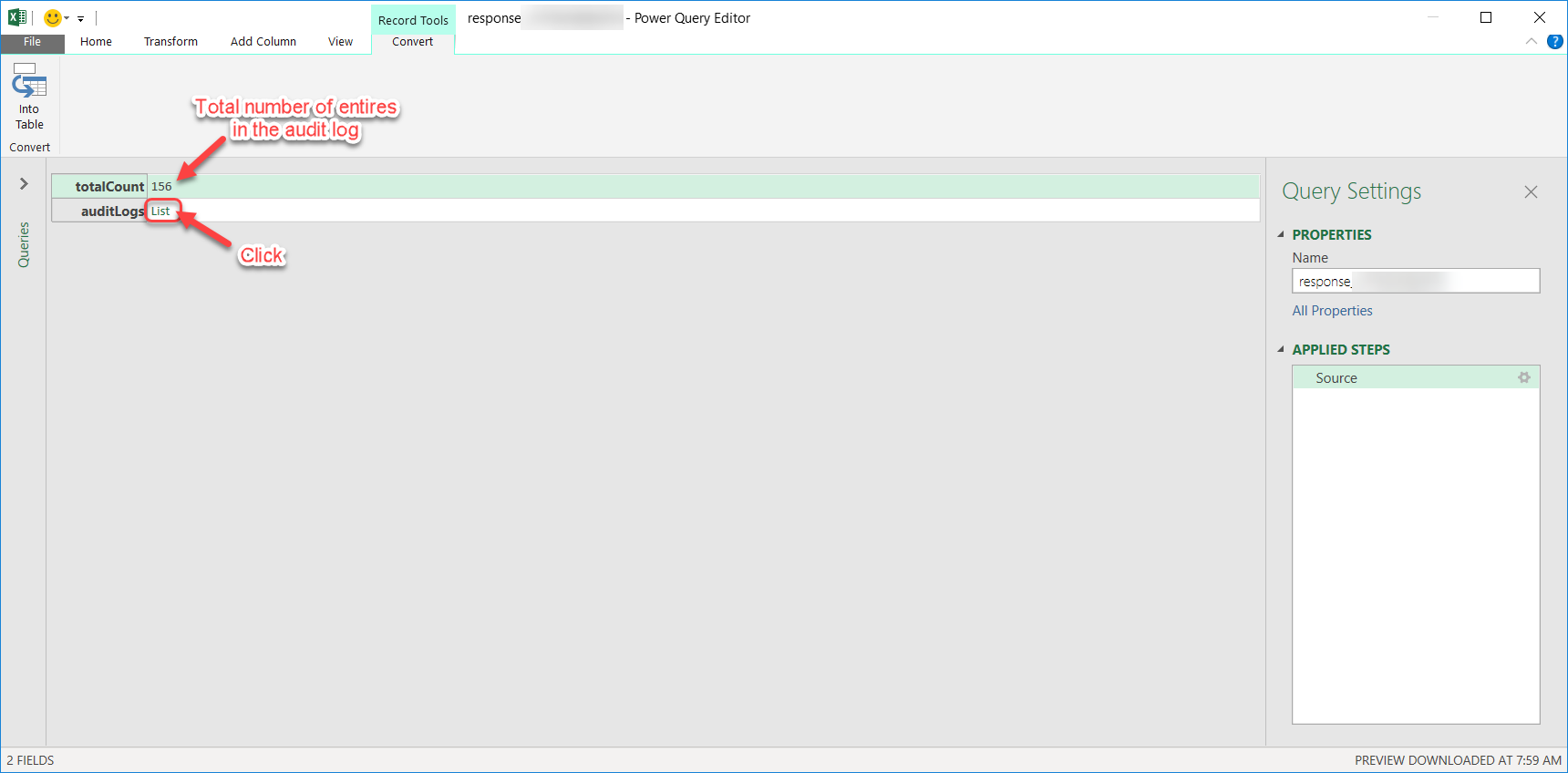The height and width of the screenshot is (773, 1568).
Task: Open the Source step settings gear
Action: (x=1523, y=377)
